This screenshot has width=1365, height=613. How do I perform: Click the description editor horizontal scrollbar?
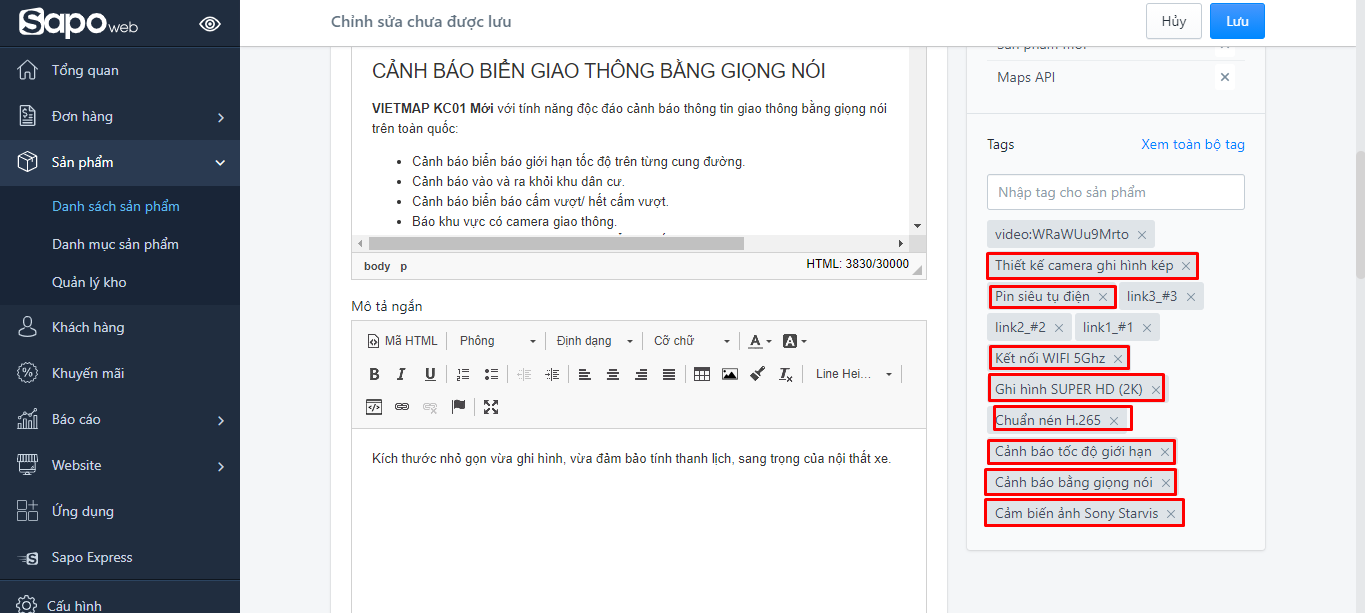556,243
